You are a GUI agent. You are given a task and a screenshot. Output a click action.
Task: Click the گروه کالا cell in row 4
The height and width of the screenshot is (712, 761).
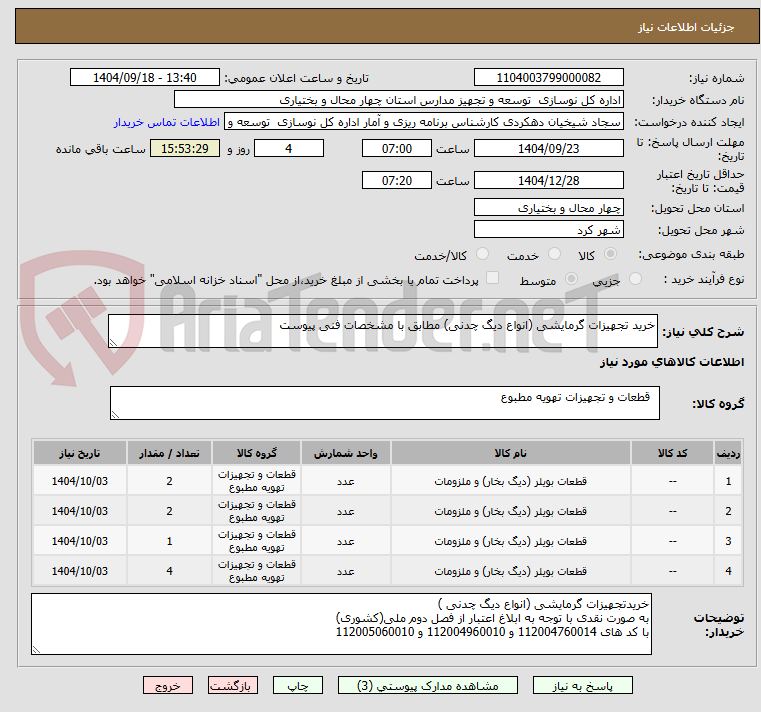pyautogui.click(x=256, y=571)
